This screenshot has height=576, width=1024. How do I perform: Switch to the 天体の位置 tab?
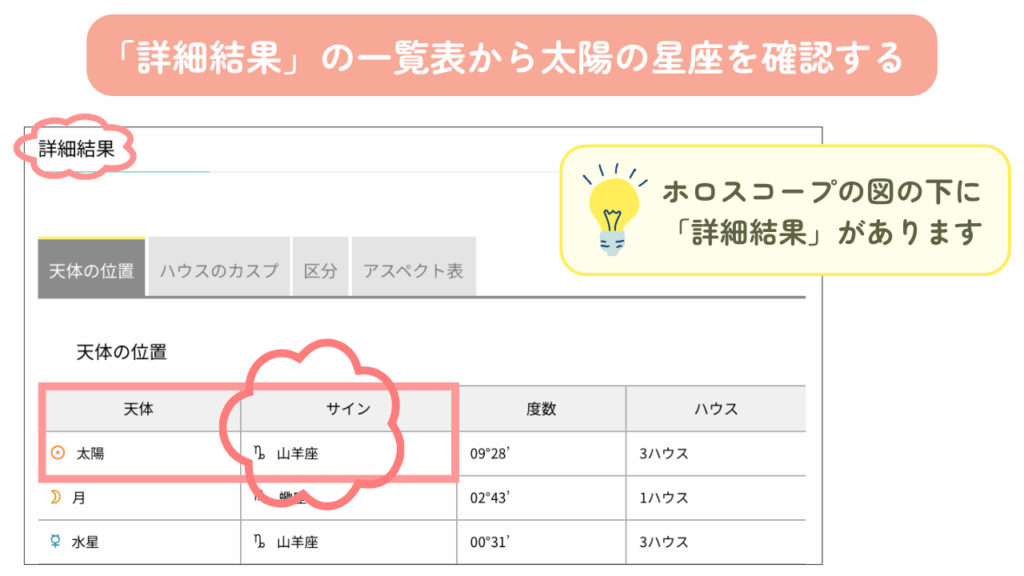(x=92, y=271)
